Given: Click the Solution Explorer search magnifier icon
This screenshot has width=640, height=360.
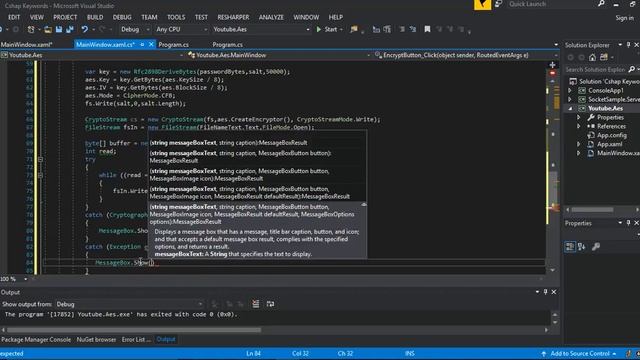Looking at the screenshot, I should 631,70.
